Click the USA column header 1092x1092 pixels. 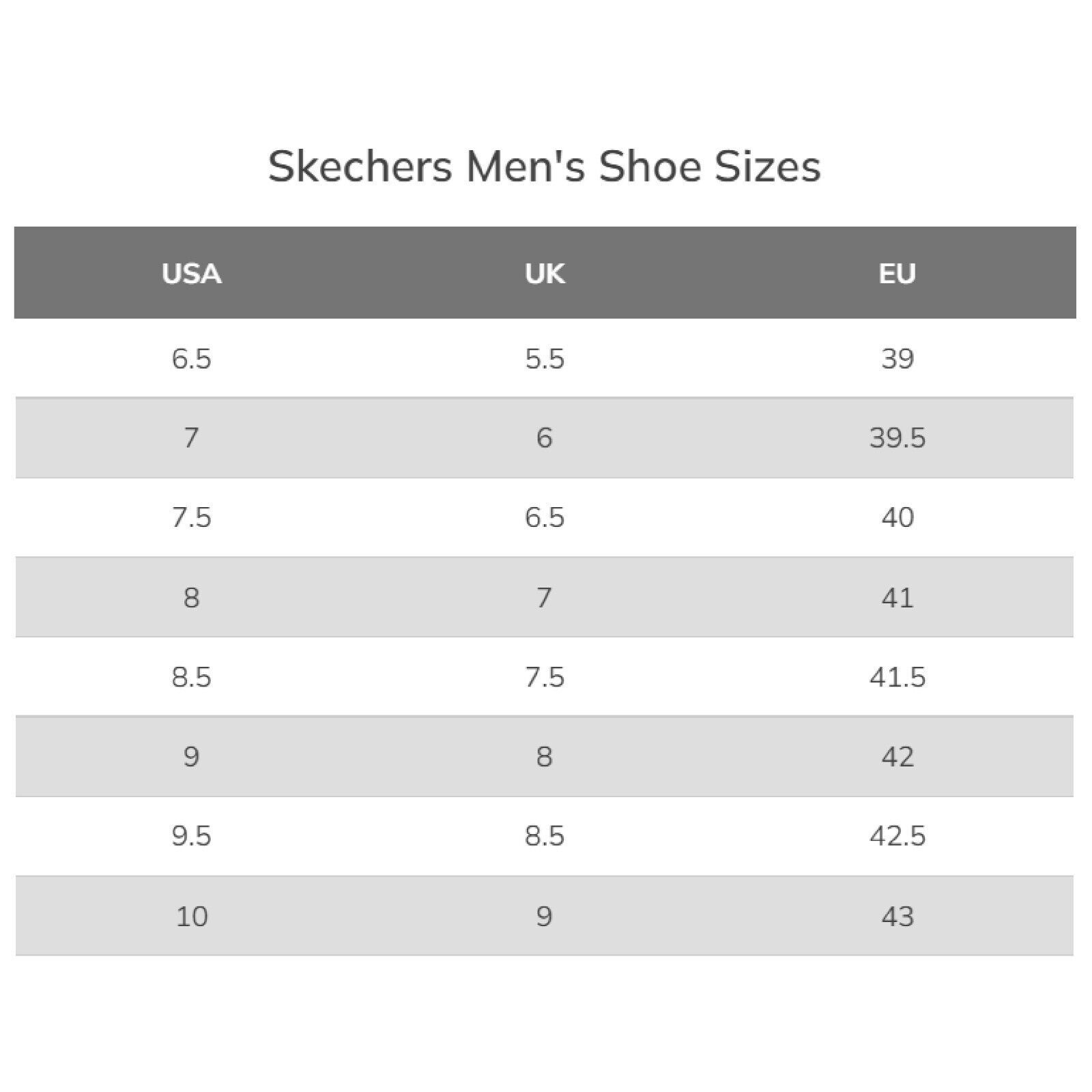pos(191,274)
